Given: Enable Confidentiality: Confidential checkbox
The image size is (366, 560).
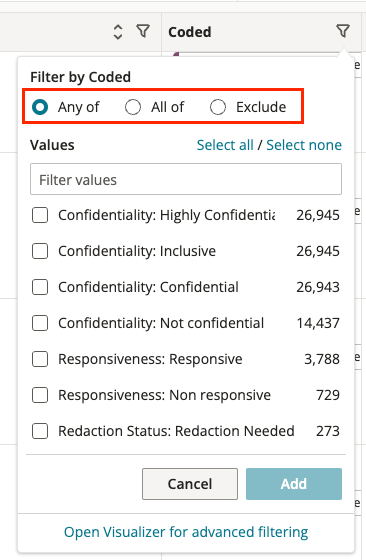Looking at the screenshot, I should 40,287.
